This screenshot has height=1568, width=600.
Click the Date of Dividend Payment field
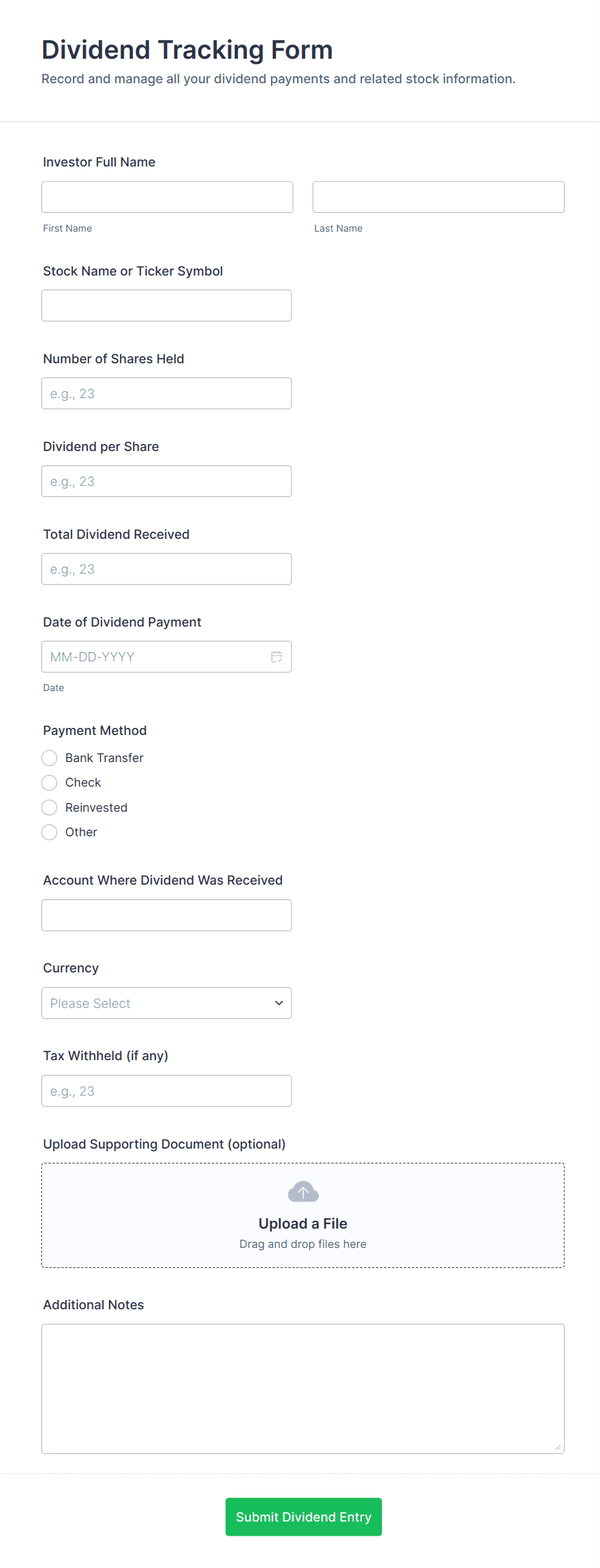(x=155, y=657)
